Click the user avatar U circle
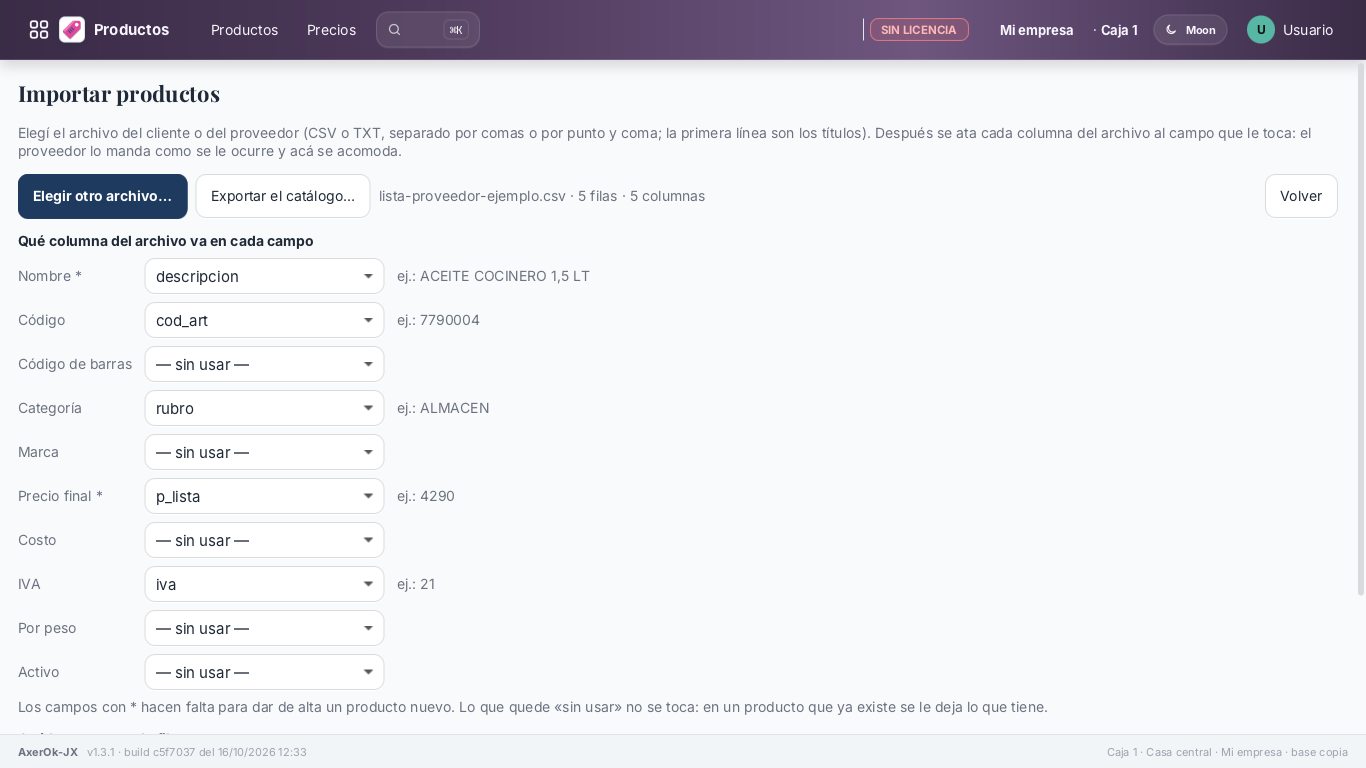The height and width of the screenshot is (768, 1366). point(1261,30)
